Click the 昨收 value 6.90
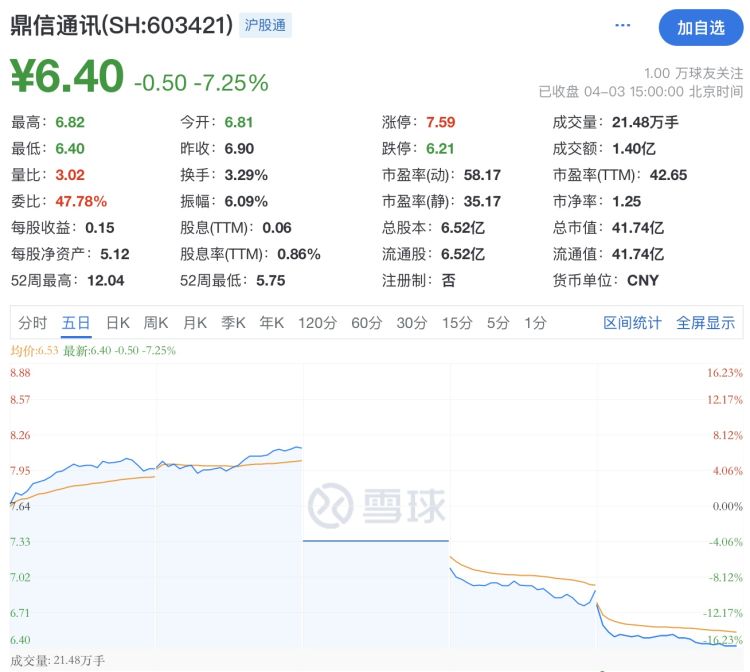Image resolution: width=750 pixels, height=672 pixels. pyautogui.click(x=239, y=149)
